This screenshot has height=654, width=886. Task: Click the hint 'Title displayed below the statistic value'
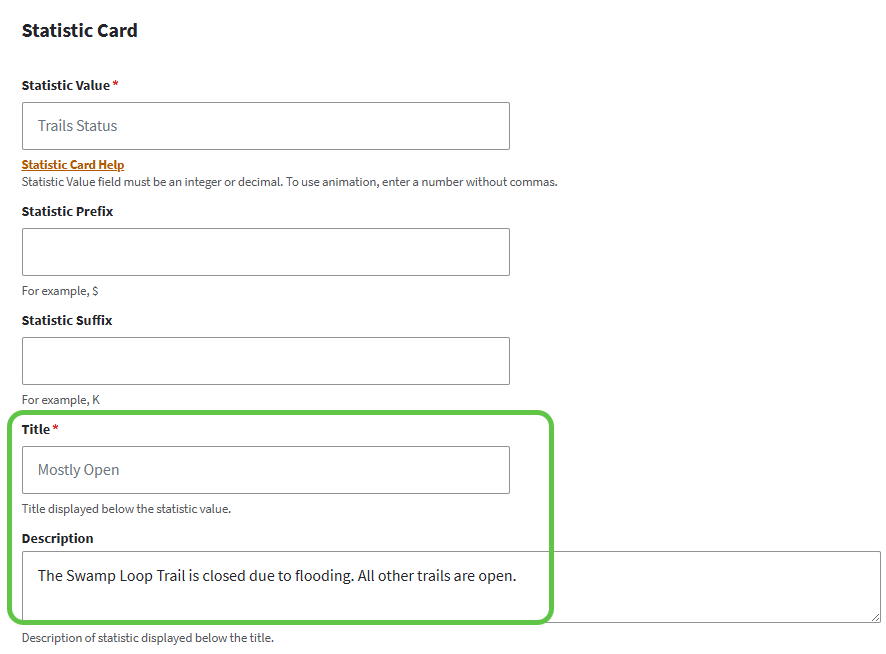[x=126, y=509]
